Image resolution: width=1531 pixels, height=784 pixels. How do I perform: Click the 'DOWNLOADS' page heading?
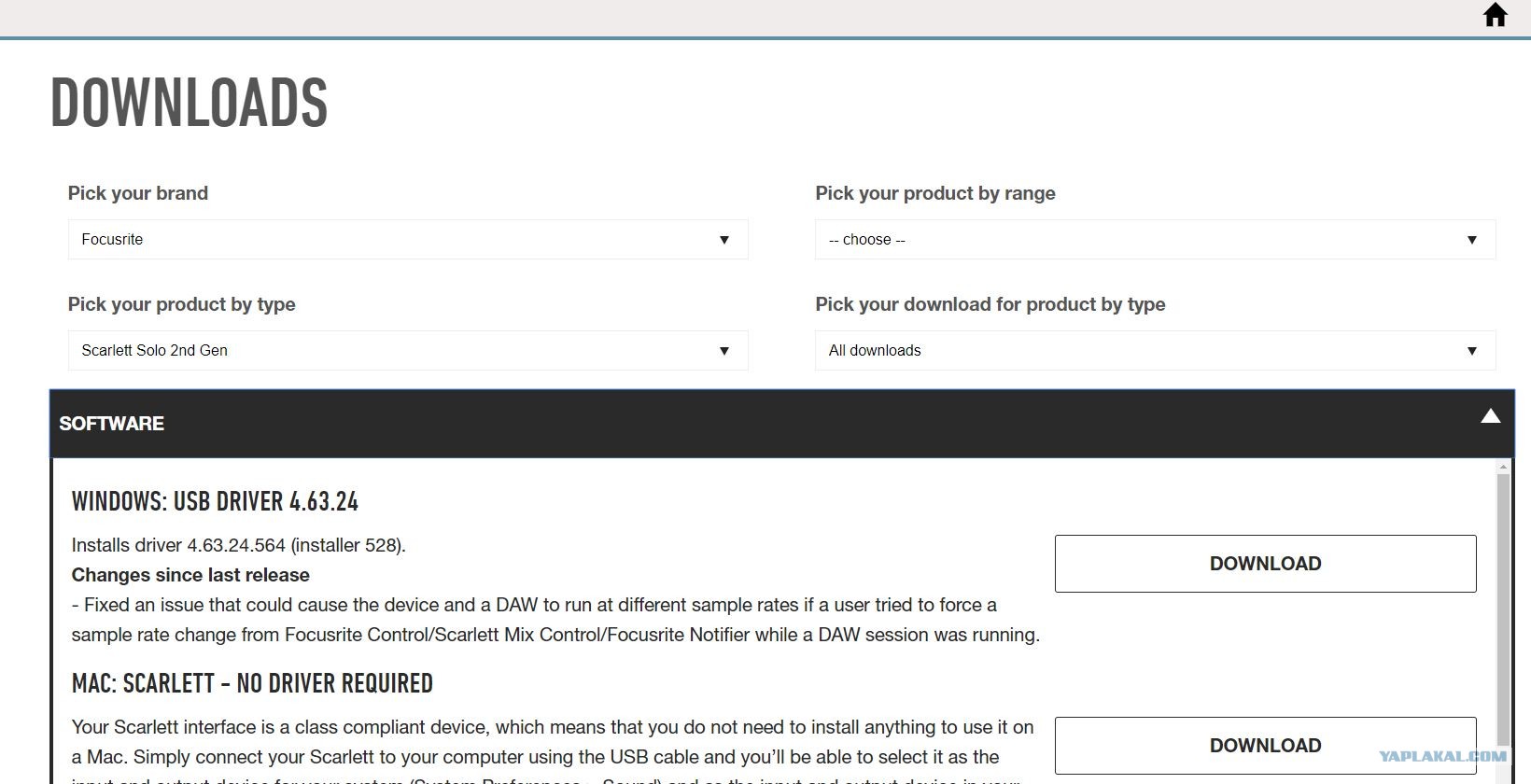click(x=189, y=103)
